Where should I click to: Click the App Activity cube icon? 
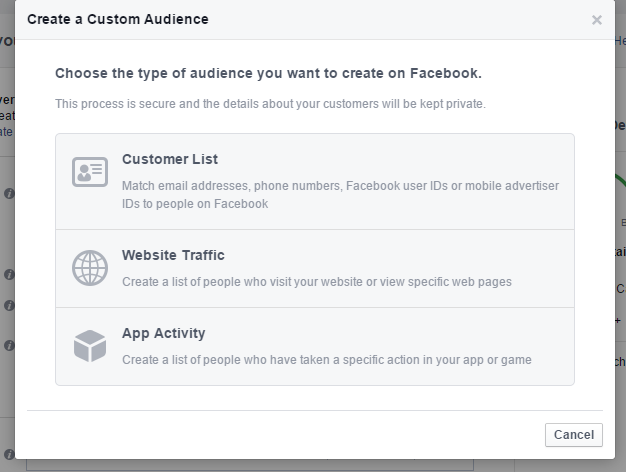click(90, 346)
